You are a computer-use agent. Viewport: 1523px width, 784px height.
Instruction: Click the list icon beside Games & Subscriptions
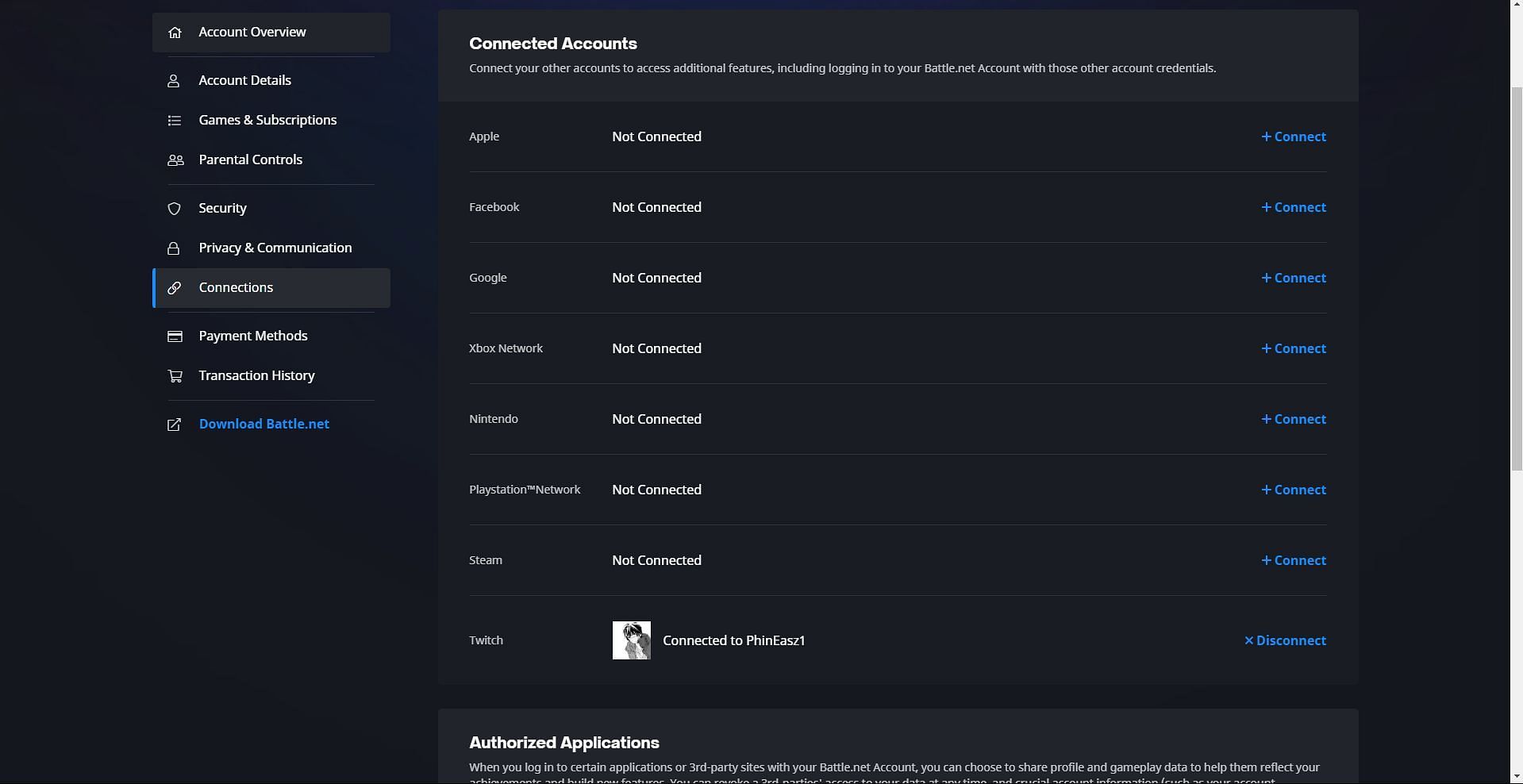(175, 121)
